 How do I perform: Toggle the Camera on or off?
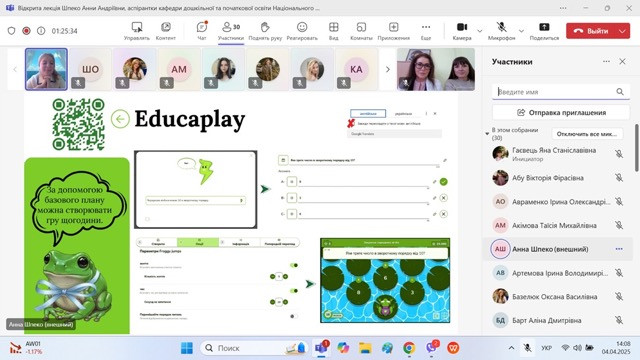pyautogui.click(x=462, y=27)
